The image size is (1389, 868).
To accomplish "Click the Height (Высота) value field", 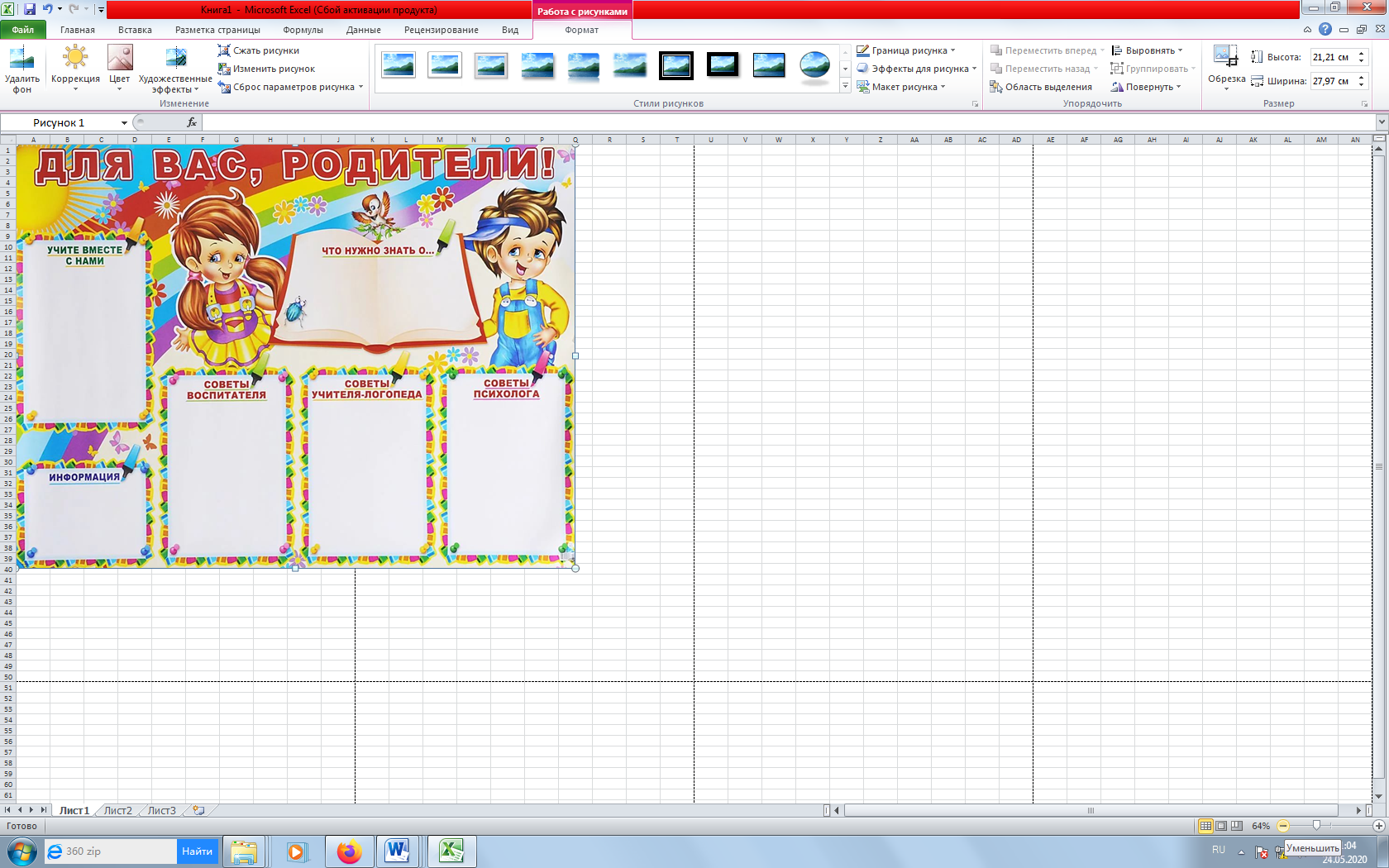I will (x=1333, y=57).
